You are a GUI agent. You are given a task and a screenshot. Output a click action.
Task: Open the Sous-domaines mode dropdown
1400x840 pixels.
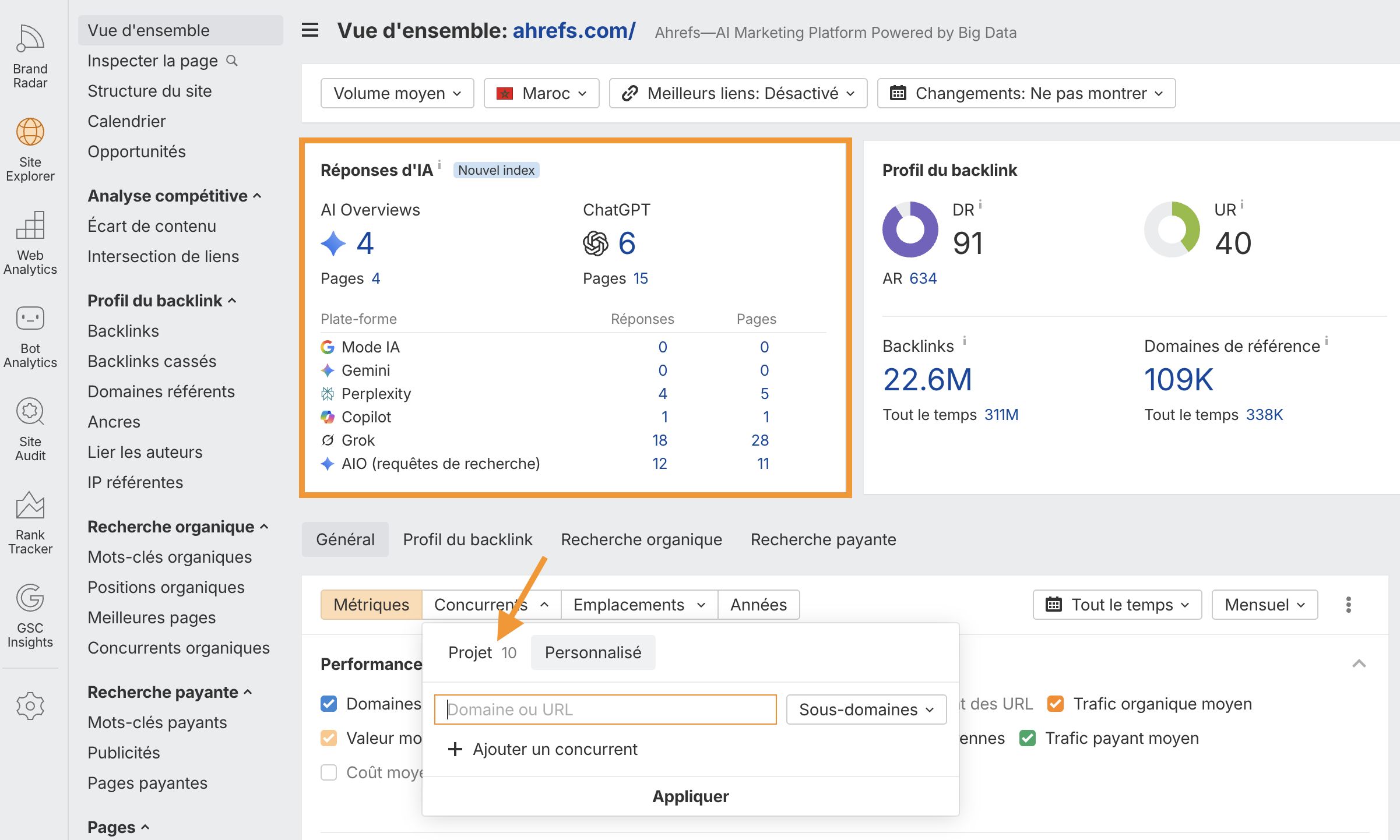pos(866,710)
